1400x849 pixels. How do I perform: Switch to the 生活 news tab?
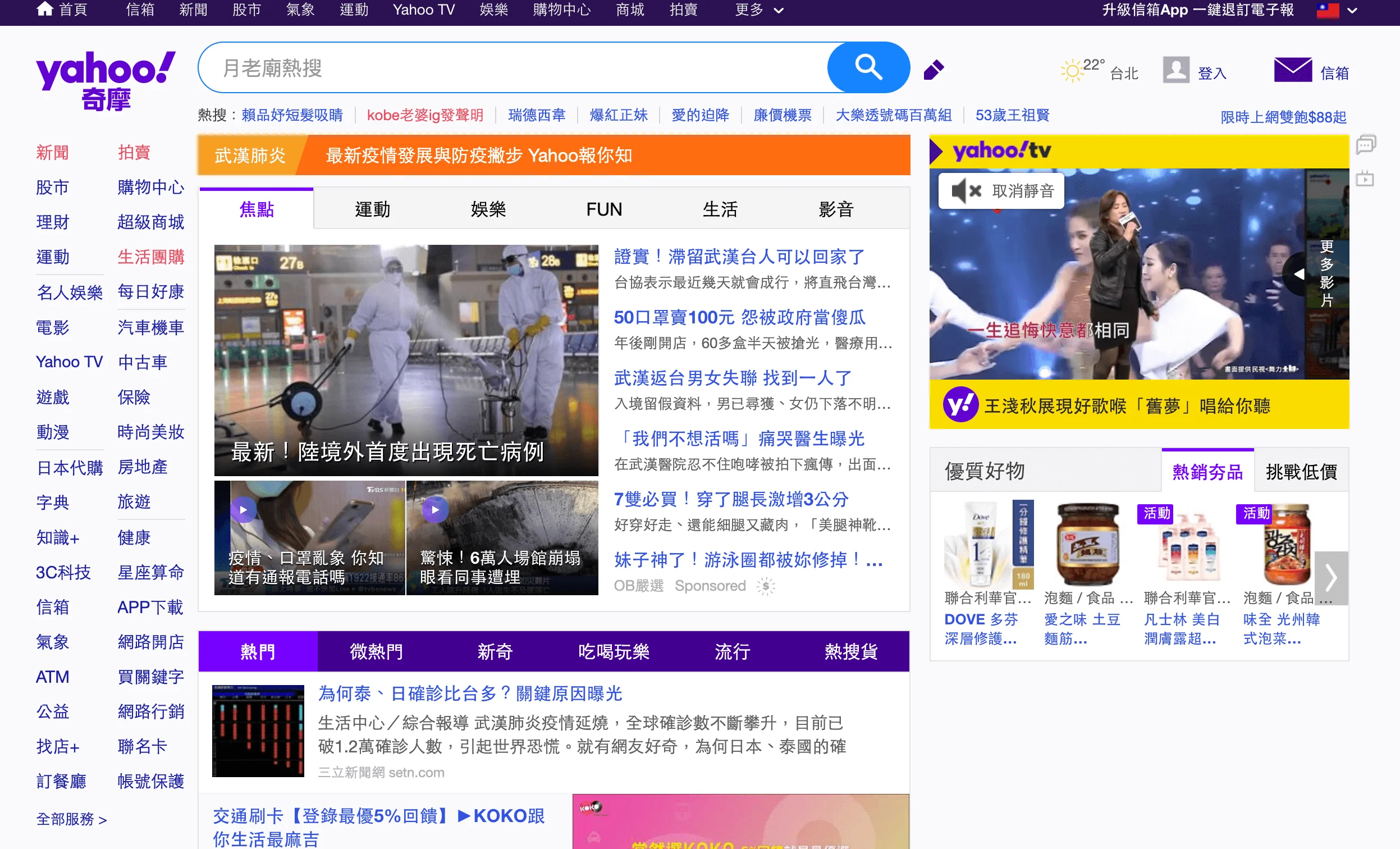coord(720,209)
